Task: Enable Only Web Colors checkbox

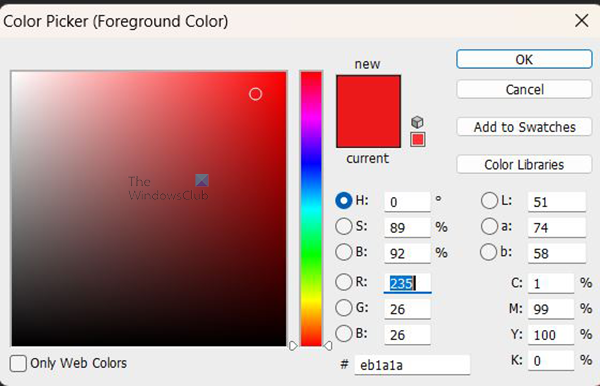Action: pos(18,363)
